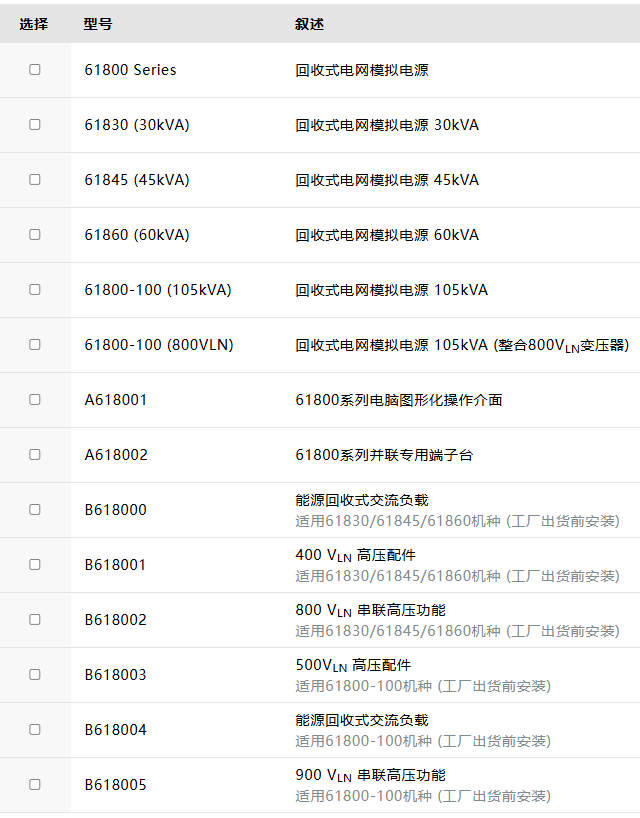The image size is (640, 818).
Task: Click 能源回收式交流负载 in B618000 row
Action: [362, 500]
